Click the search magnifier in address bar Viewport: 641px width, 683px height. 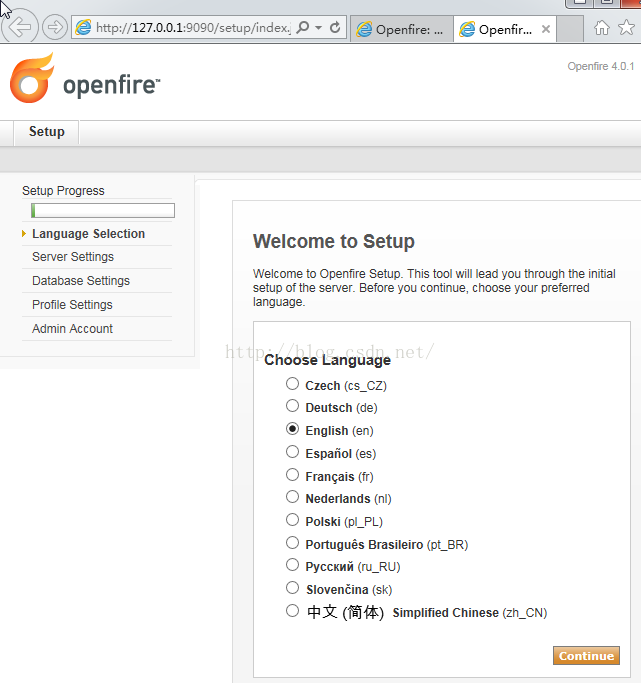[x=303, y=27]
